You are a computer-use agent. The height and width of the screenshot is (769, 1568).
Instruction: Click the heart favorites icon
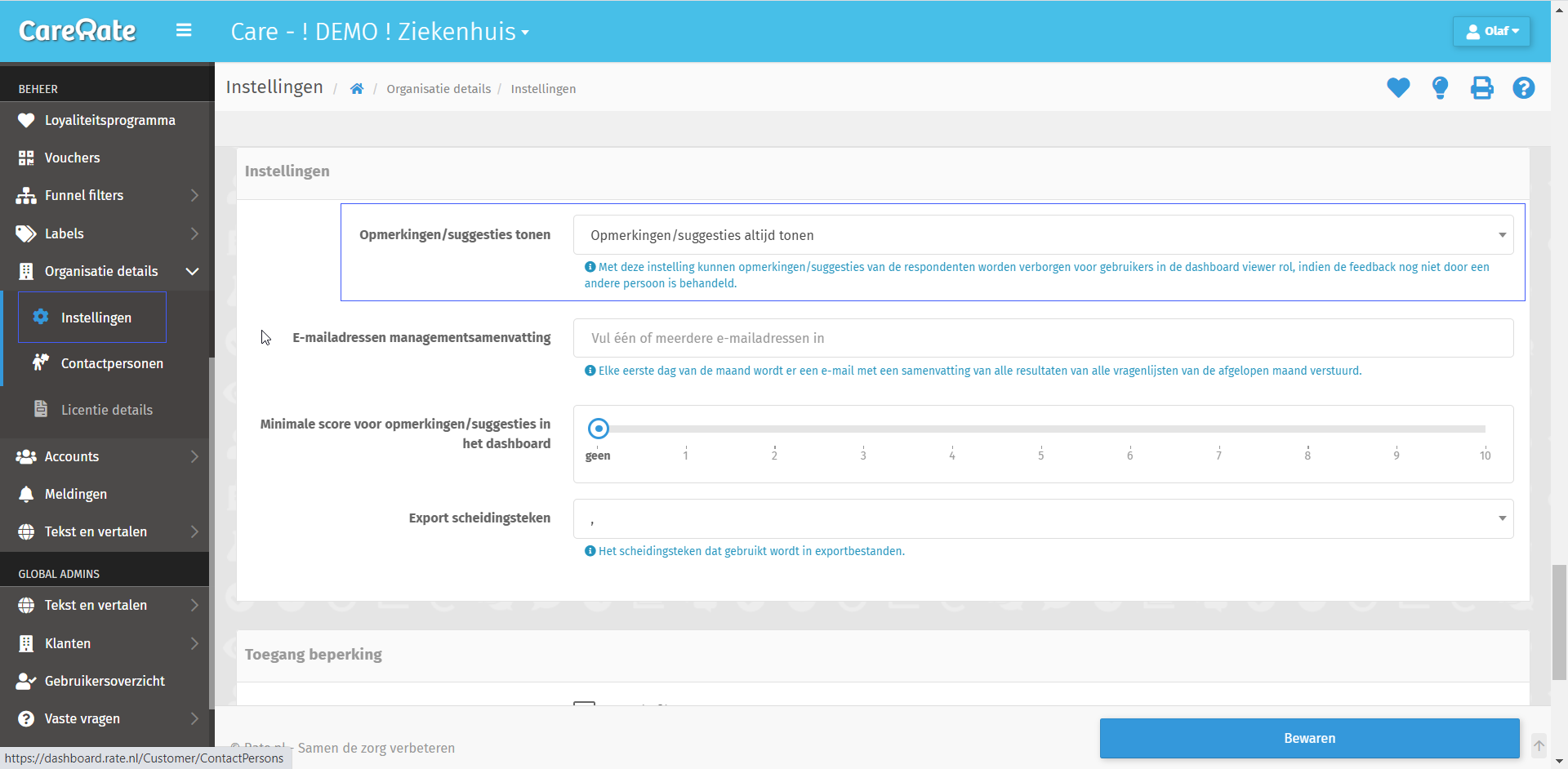(x=1398, y=87)
